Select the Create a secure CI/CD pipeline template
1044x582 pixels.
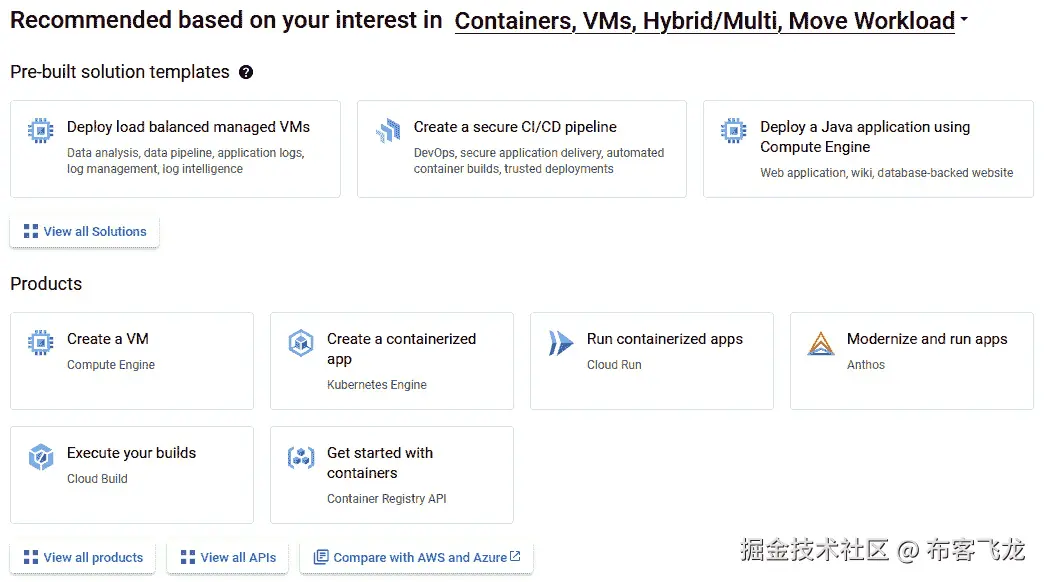[521, 148]
